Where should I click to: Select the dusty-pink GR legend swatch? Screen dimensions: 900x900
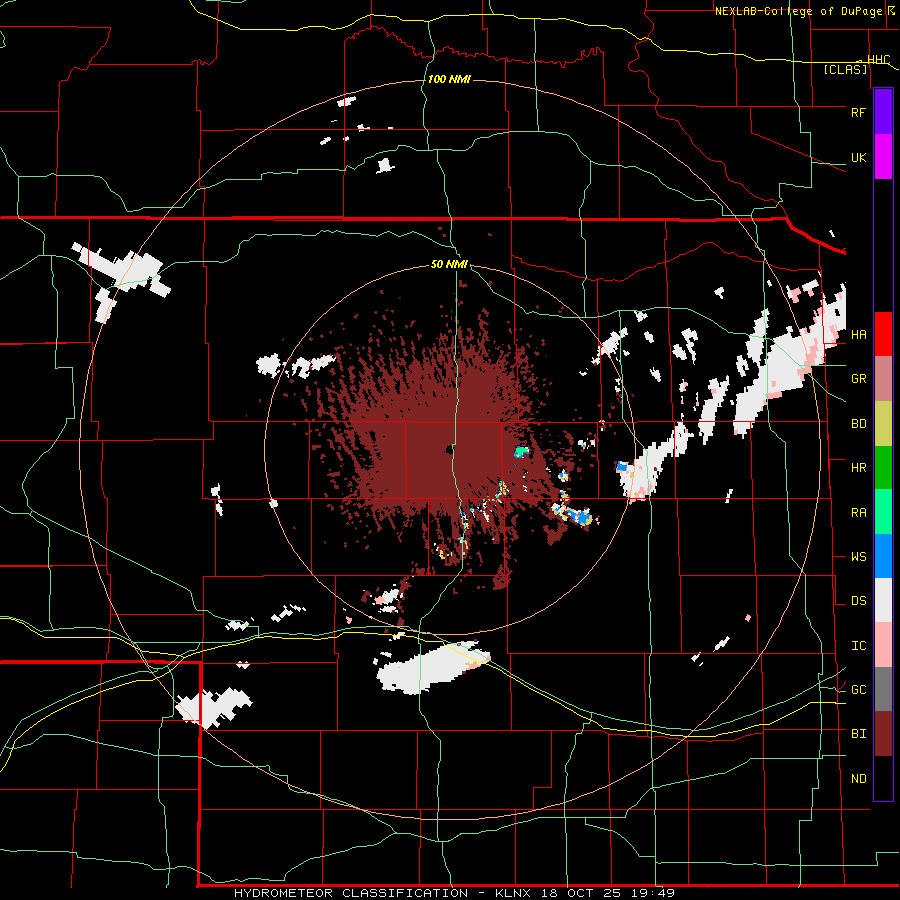click(x=883, y=379)
